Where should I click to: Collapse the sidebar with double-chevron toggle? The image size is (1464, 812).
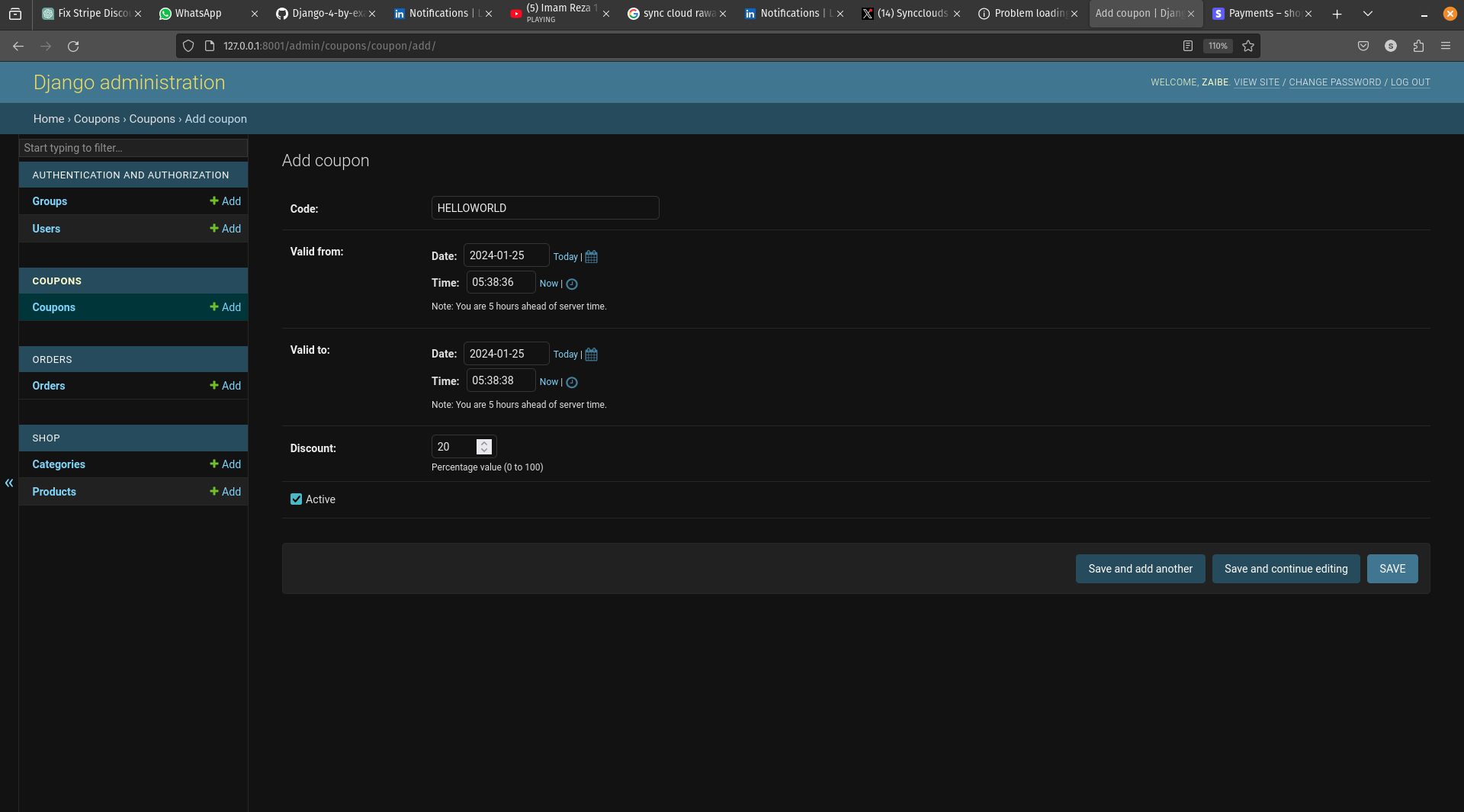[9, 483]
